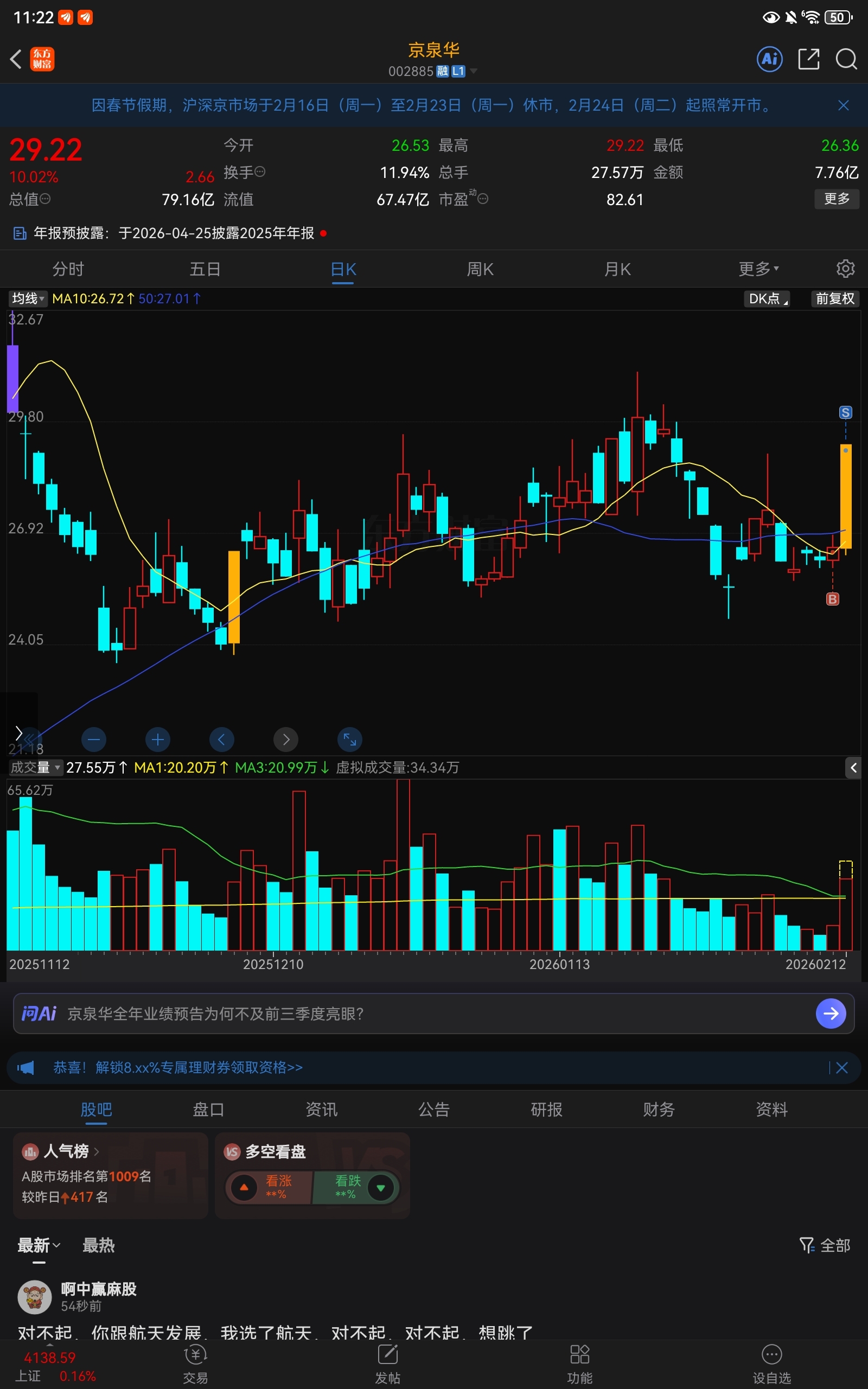Switch to 月K chart tab

tap(617, 269)
